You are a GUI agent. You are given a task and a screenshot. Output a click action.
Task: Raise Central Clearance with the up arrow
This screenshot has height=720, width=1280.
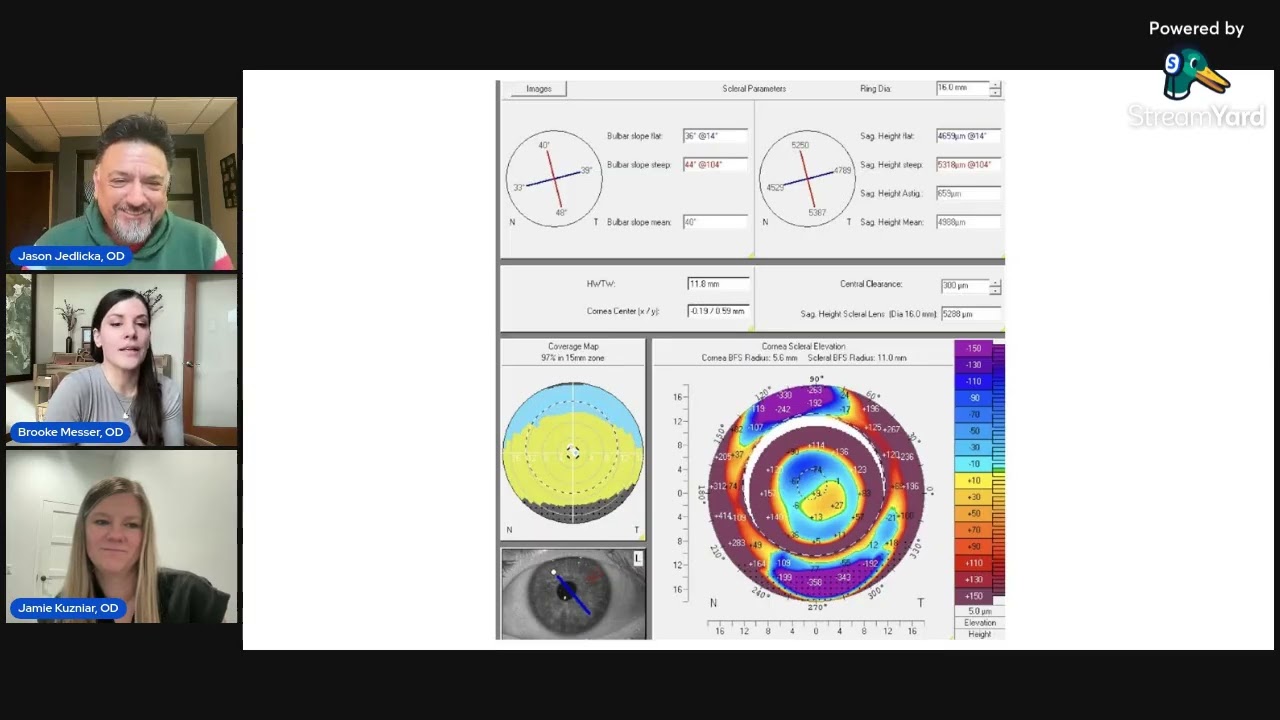point(995,282)
